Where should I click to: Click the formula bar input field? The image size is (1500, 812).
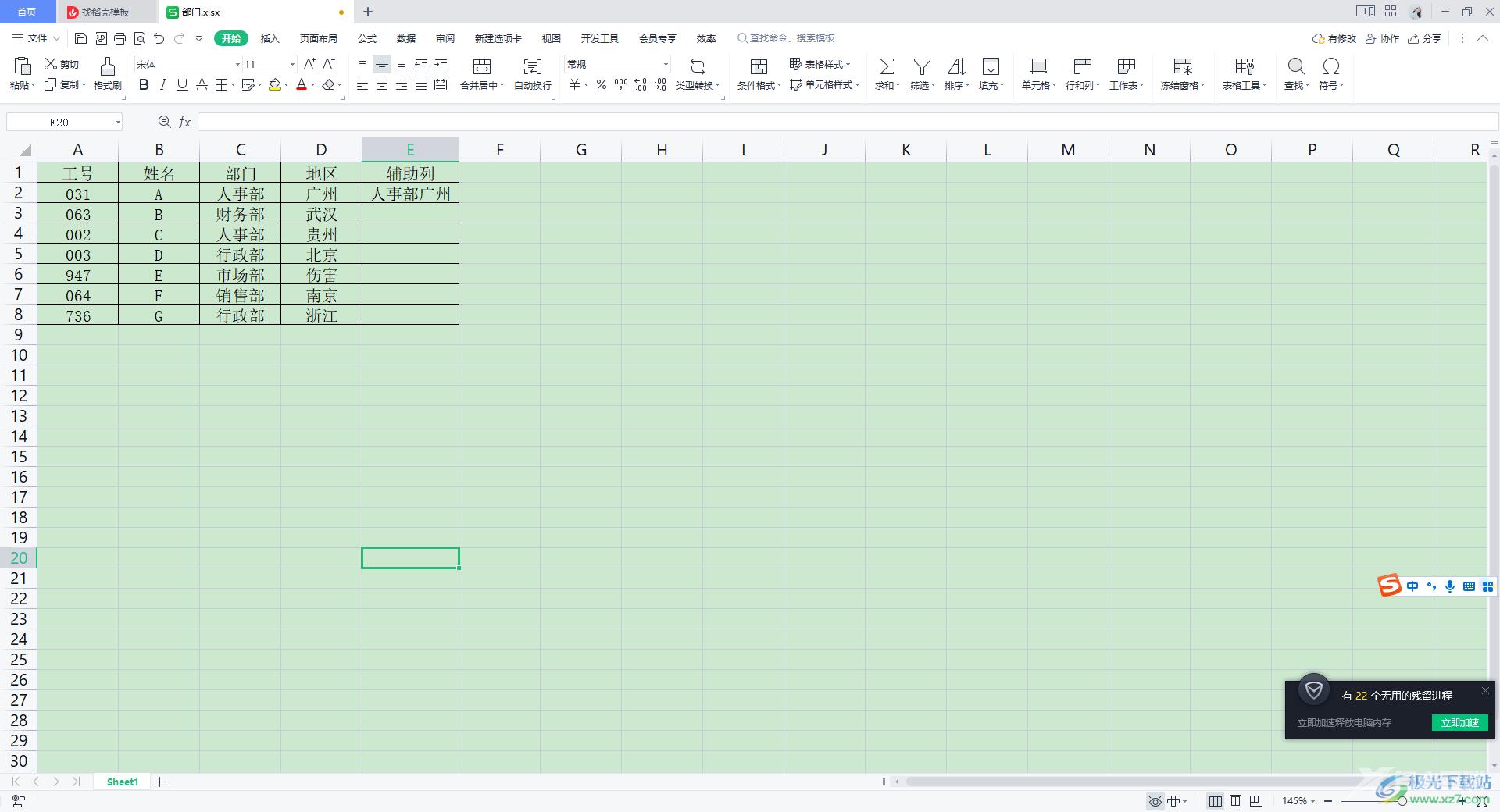(847, 122)
